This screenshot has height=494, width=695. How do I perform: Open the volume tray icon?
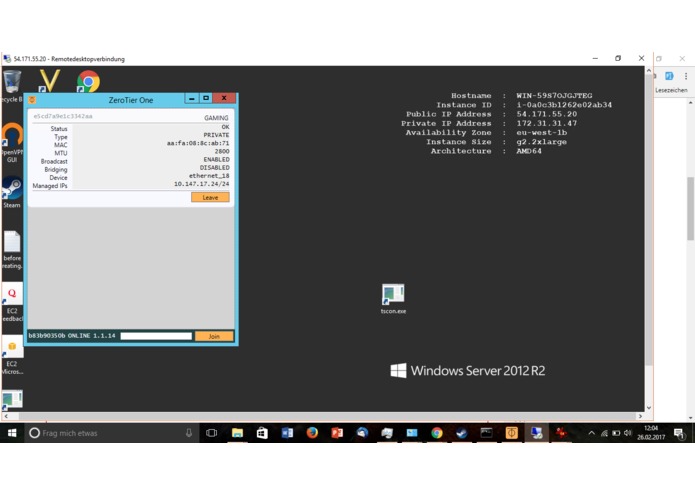click(627, 433)
